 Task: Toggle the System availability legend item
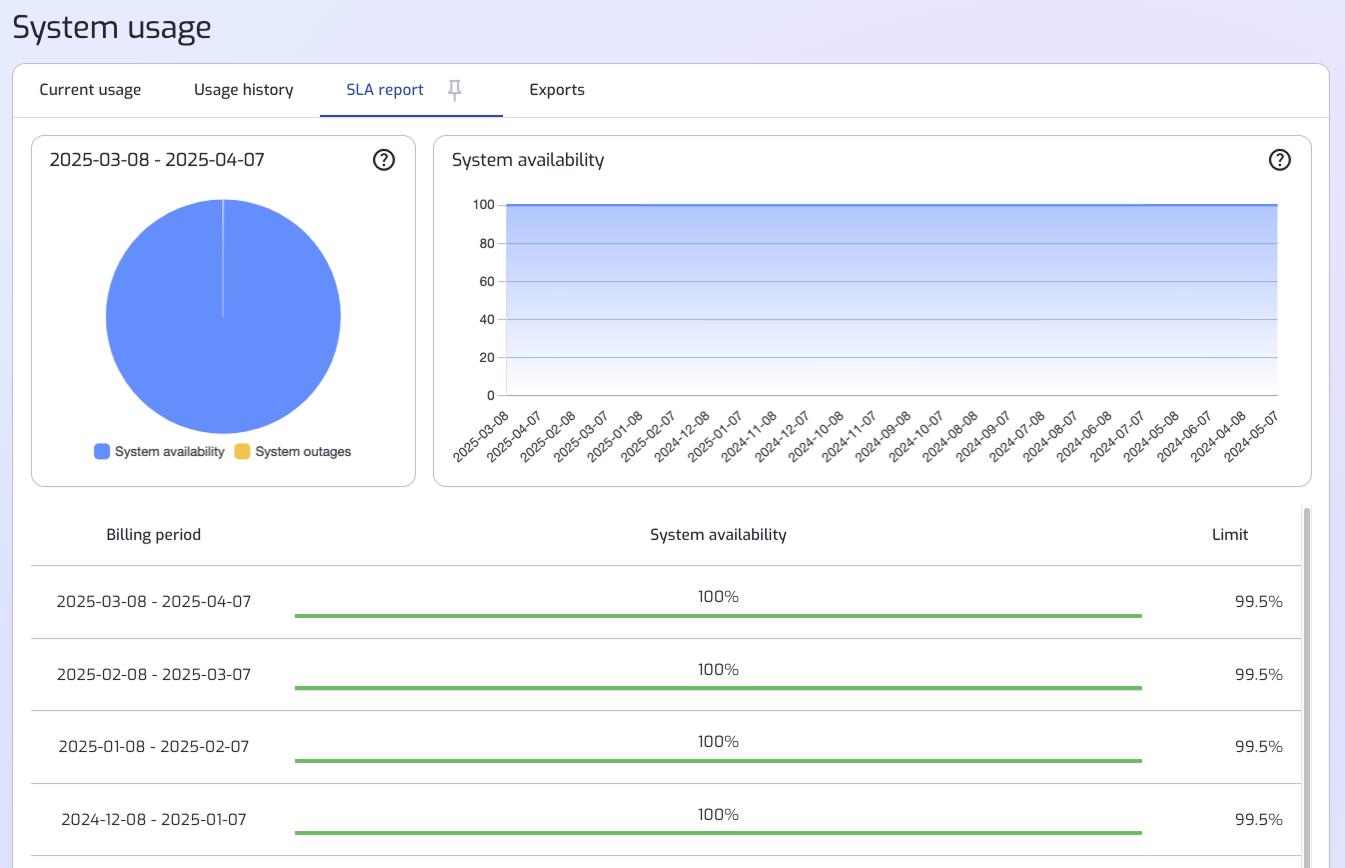coord(159,452)
